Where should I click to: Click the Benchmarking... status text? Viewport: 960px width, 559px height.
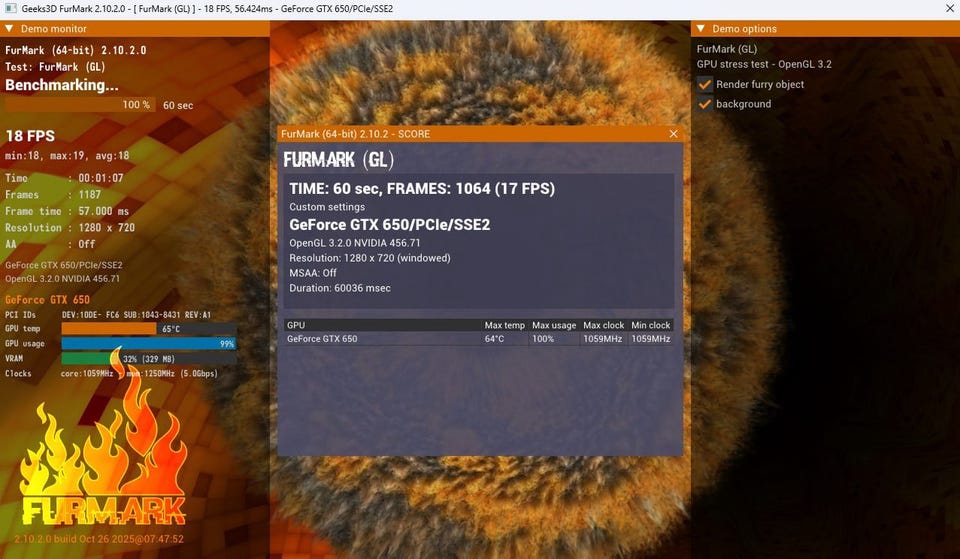(x=62, y=85)
